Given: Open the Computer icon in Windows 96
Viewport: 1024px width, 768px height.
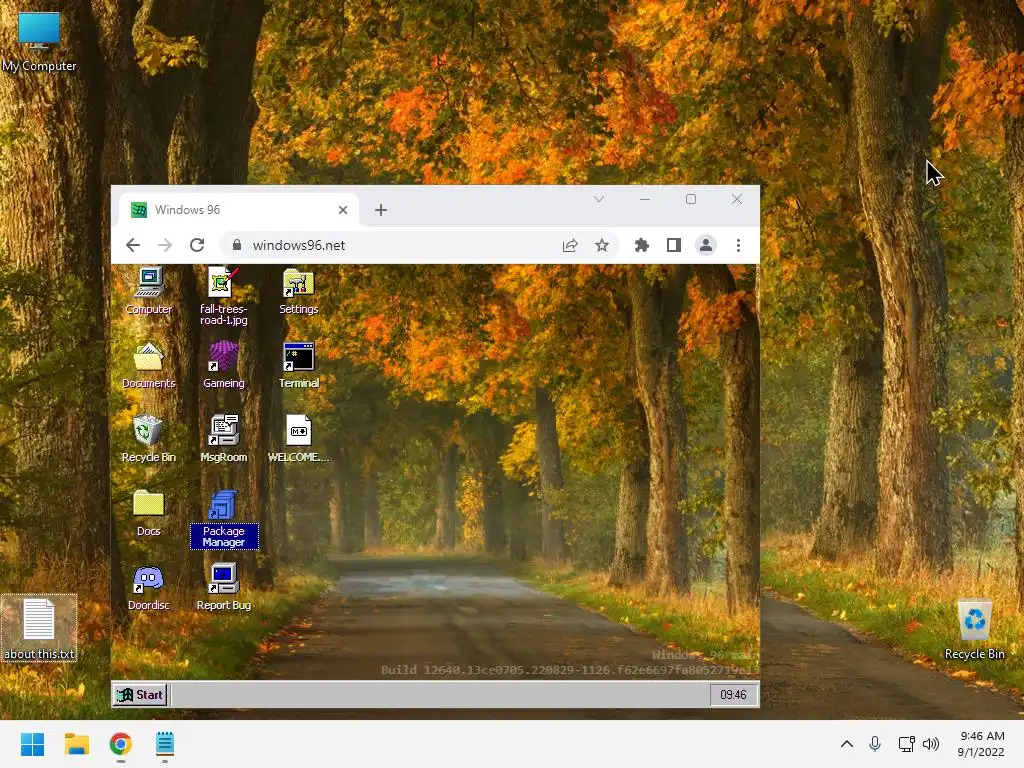Looking at the screenshot, I should pos(149,291).
